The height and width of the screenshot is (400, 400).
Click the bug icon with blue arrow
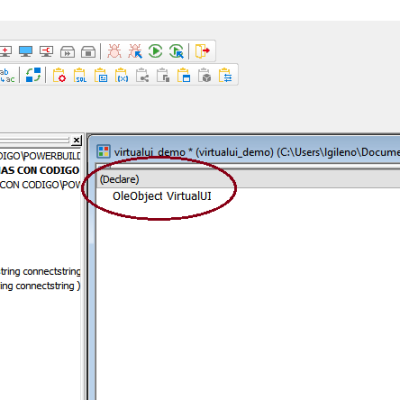pos(135,51)
